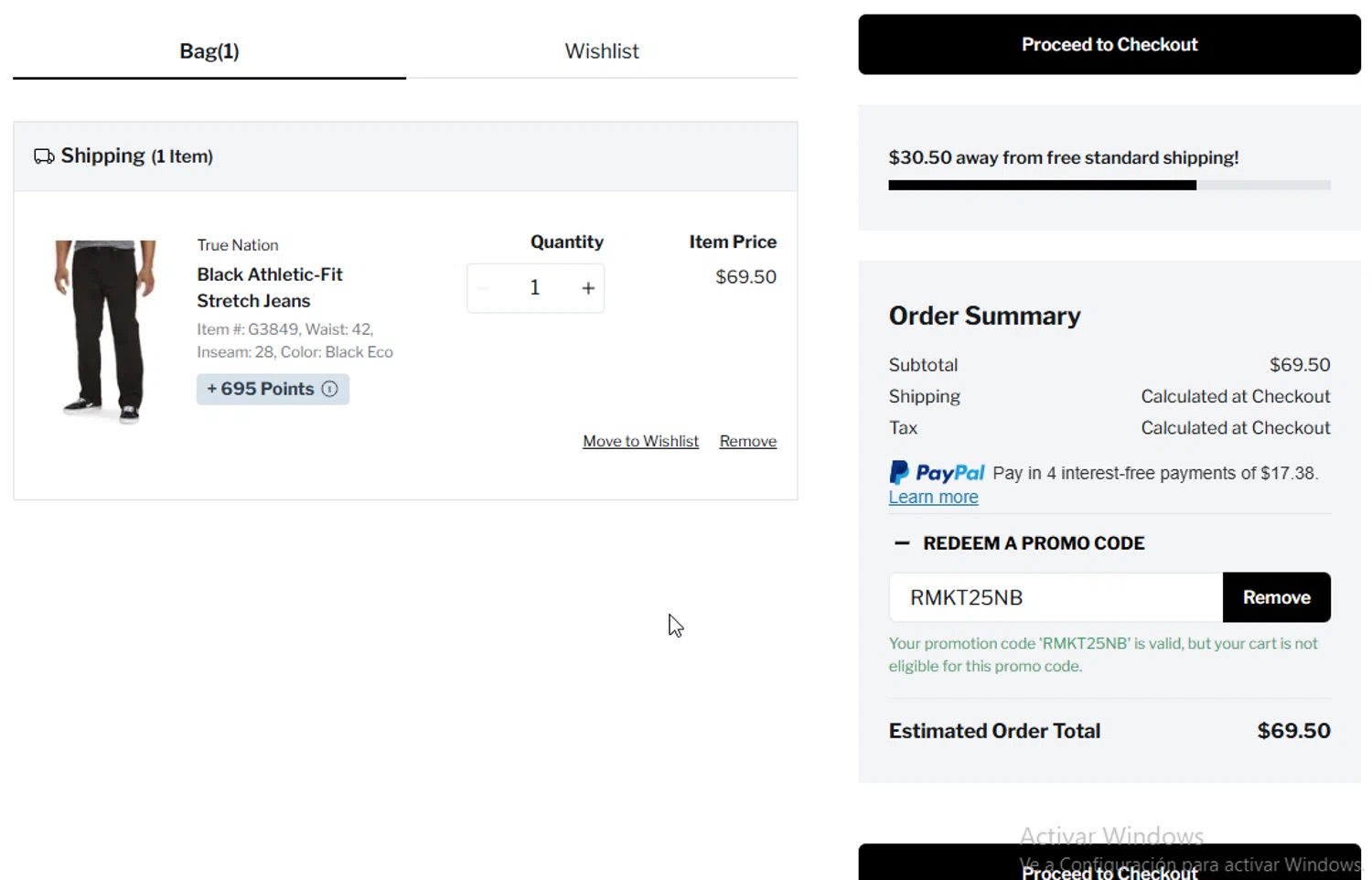The height and width of the screenshot is (880, 1372).
Task: Decrease quantity with the minus button
Action: tap(484, 288)
